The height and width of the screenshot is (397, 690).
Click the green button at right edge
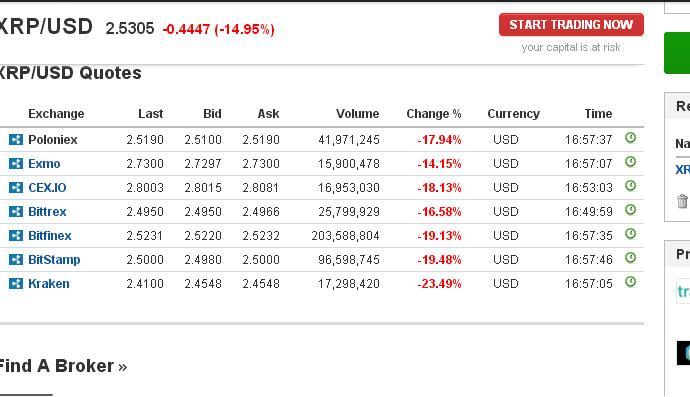[x=677, y=53]
